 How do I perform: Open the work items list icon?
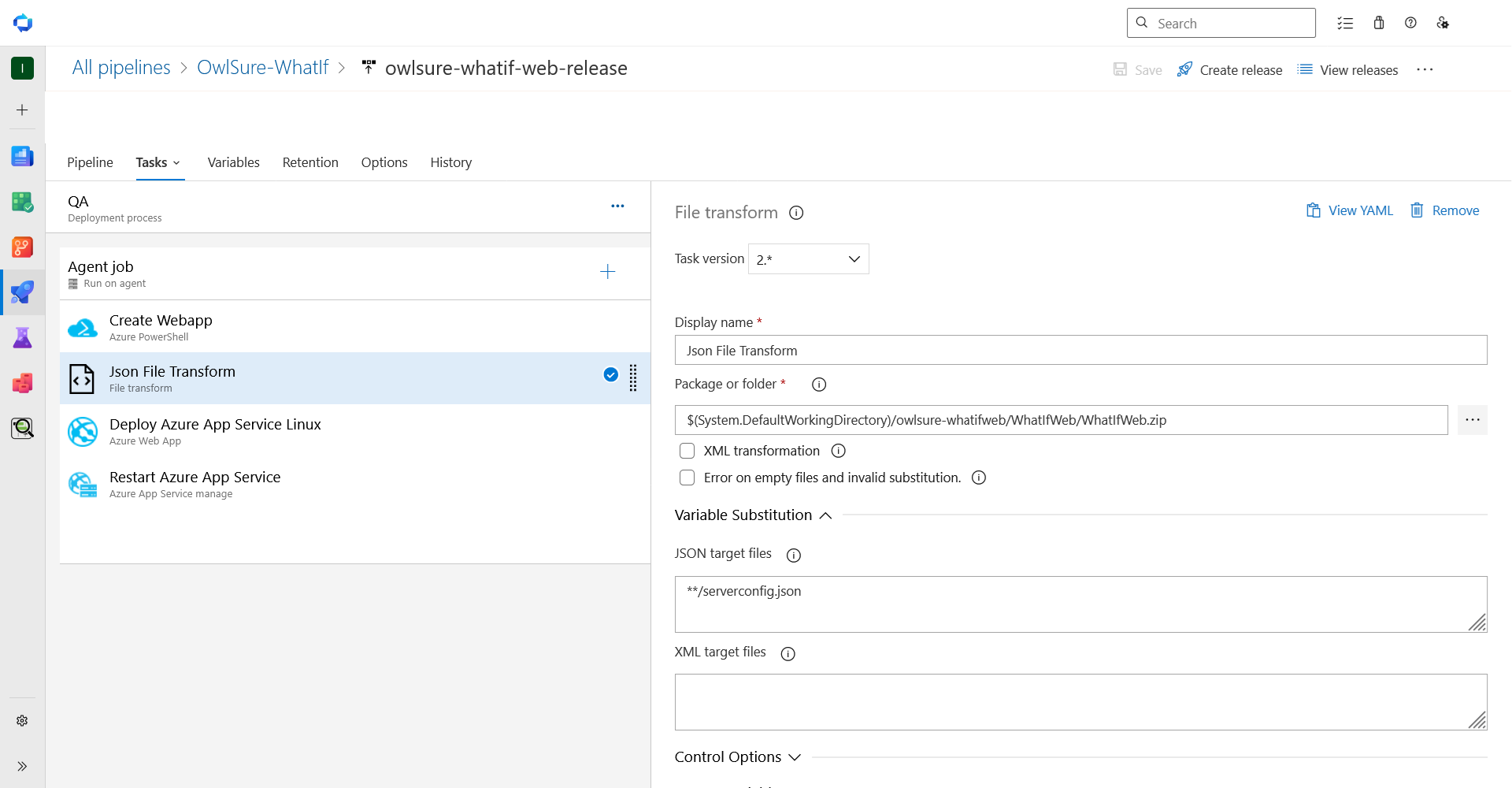click(x=1345, y=23)
